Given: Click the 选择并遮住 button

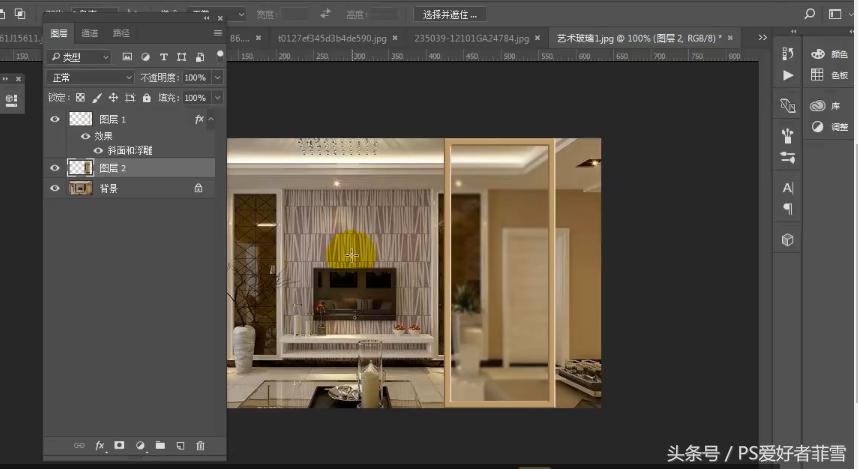Looking at the screenshot, I should (x=450, y=14).
